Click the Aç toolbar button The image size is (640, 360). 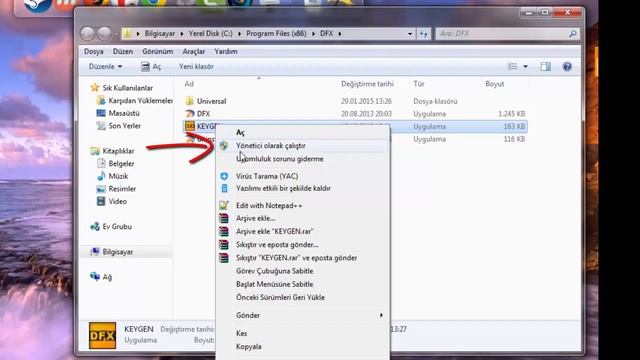(x=151, y=67)
